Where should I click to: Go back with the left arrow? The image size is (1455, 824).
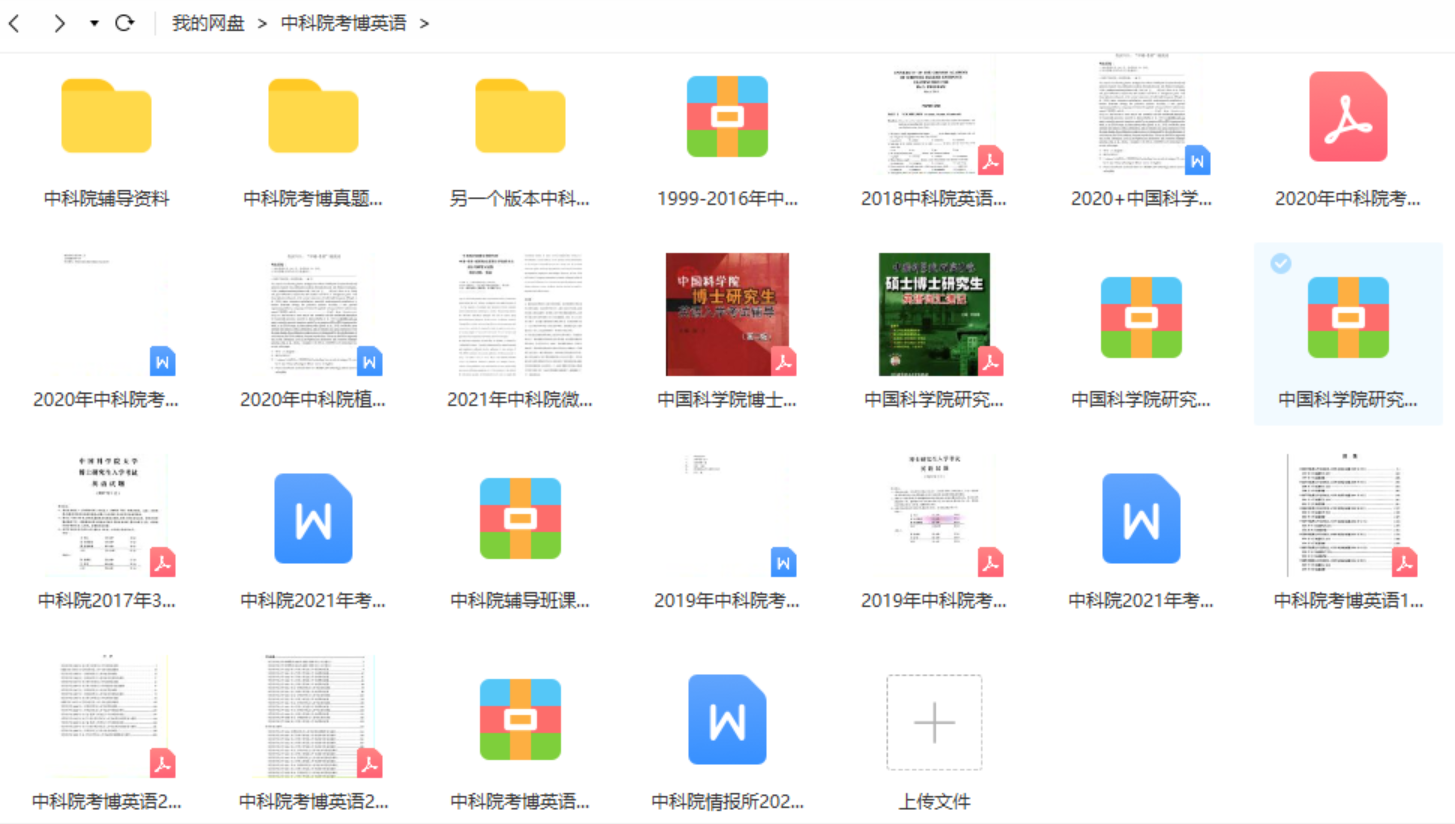click(14, 24)
